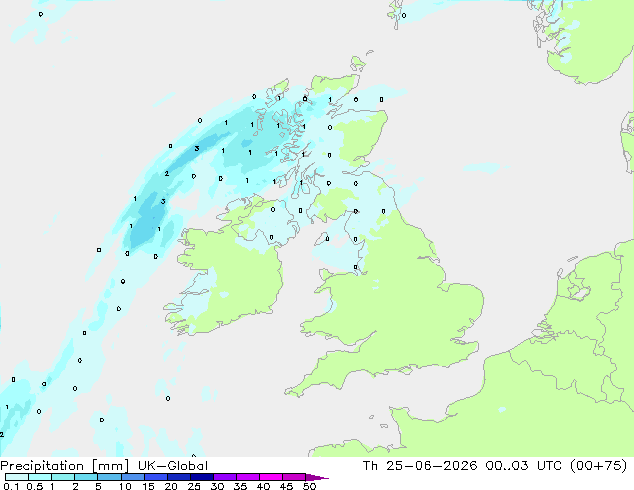This screenshot has width=634, height=490.
Task: Click the '45' legend label
Action: coord(286,486)
